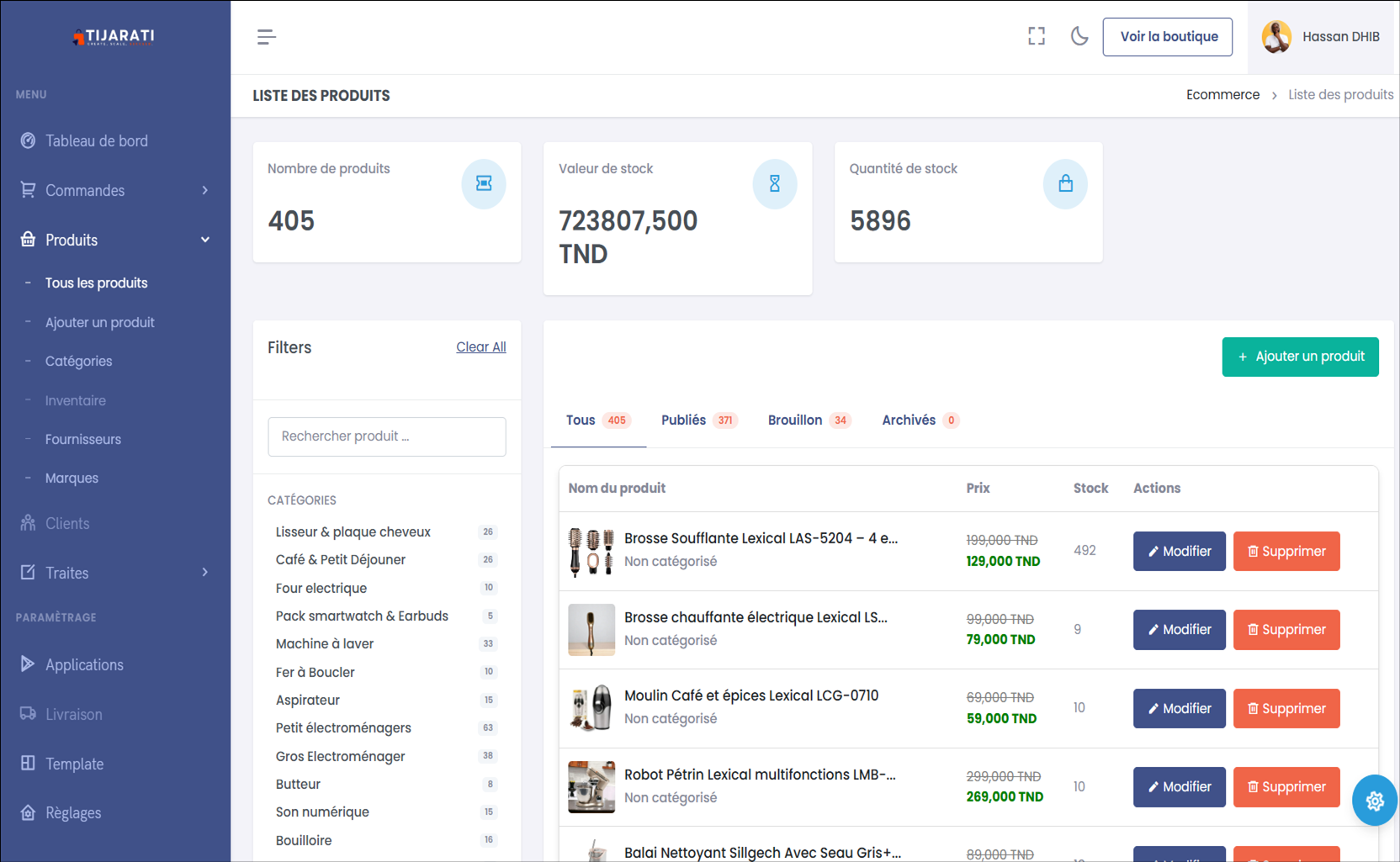Viewport: 1400px width, 862px height.
Task: Focus the Rechercher produit search field
Action: (x=387, y=436)
